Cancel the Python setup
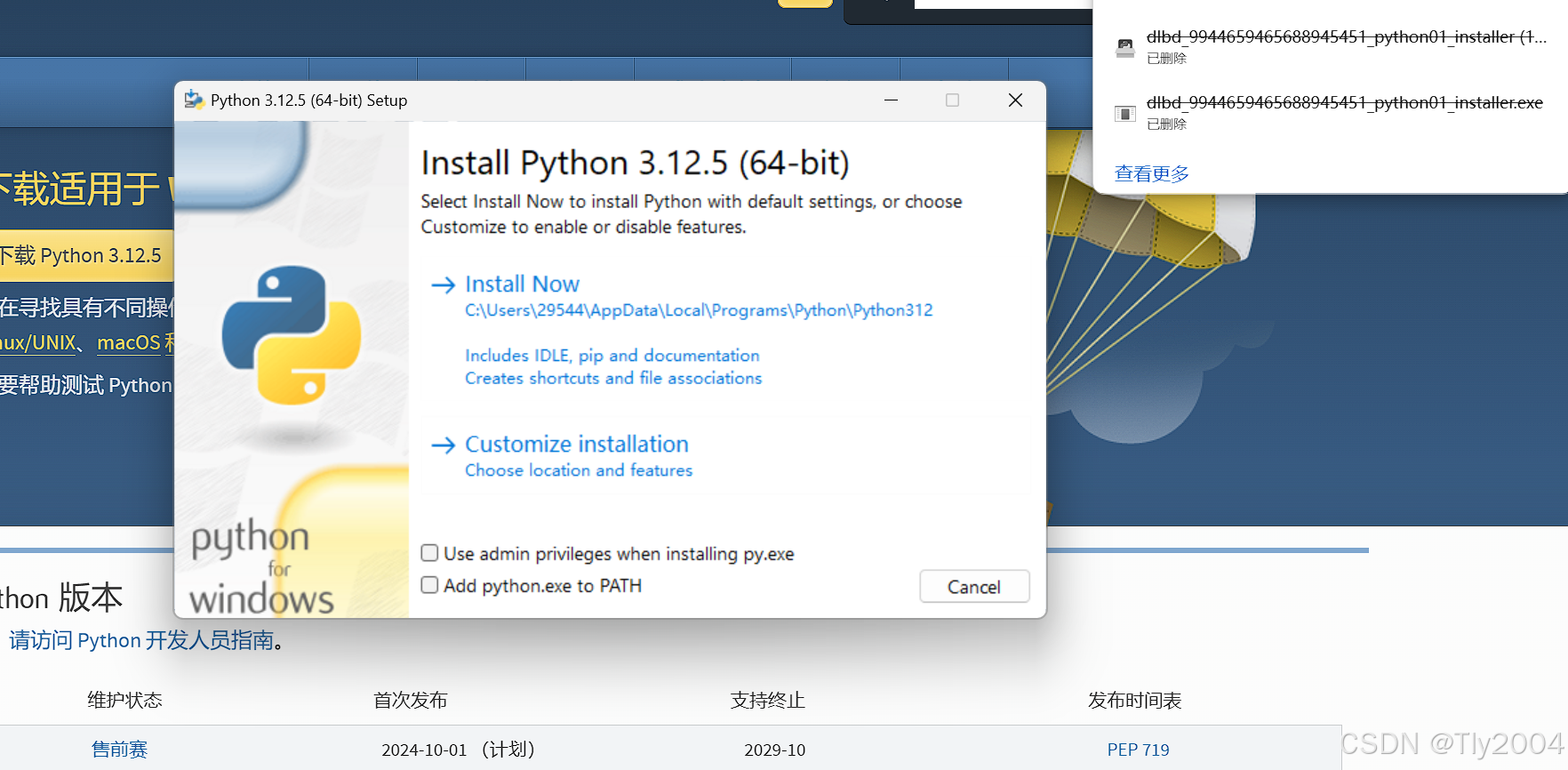 point(974,587)
